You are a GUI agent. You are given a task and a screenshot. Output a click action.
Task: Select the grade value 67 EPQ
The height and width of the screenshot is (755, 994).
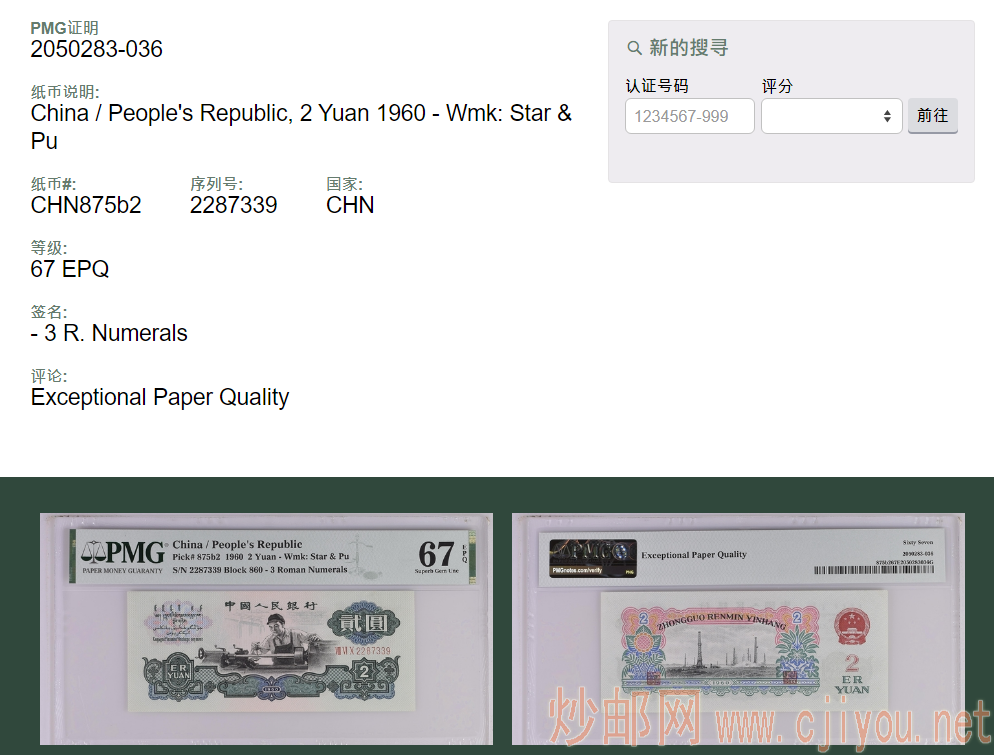(70, 269)
